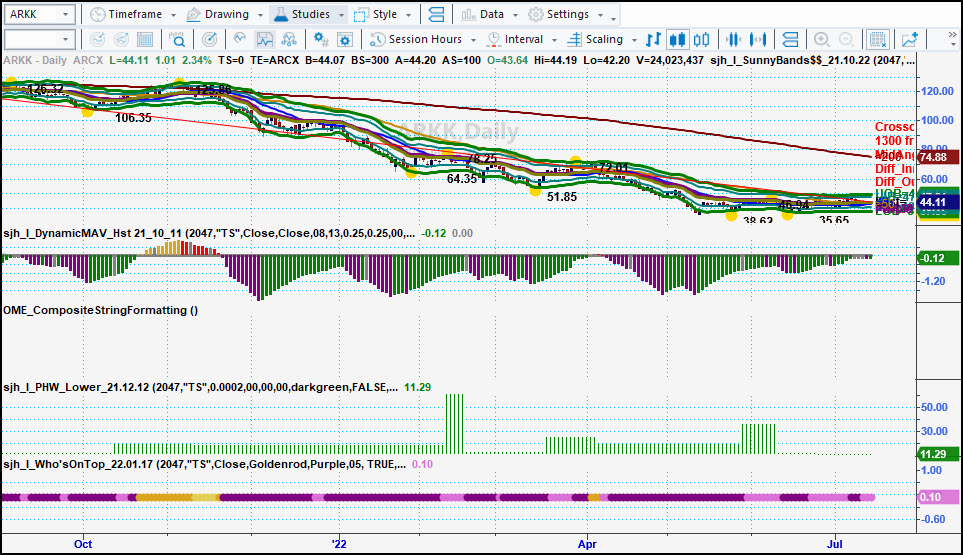Screen dimensions: 963x555
Task: Open Interval options
Action: point(515,39)
